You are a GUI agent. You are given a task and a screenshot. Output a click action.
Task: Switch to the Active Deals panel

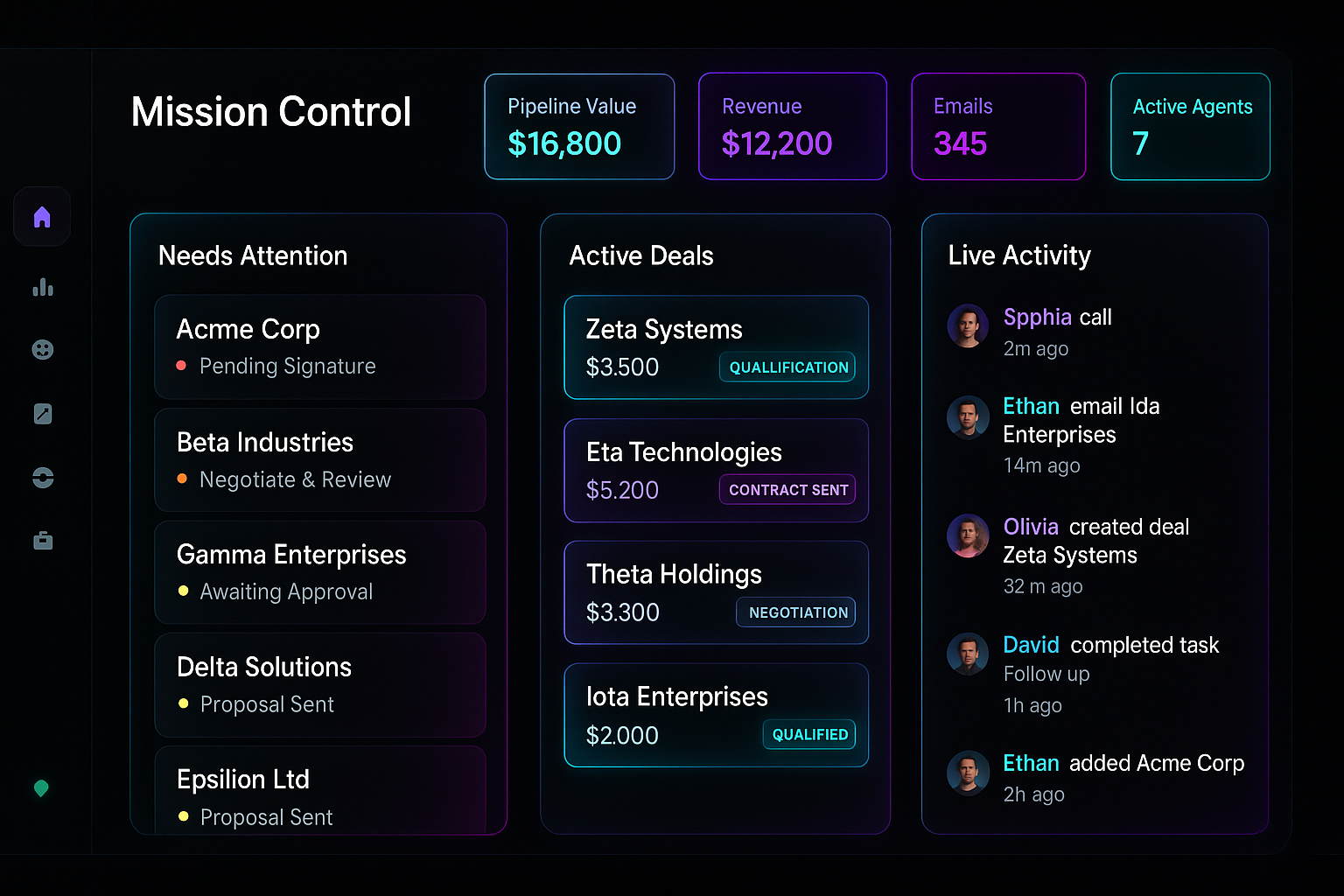pos(641,255)
